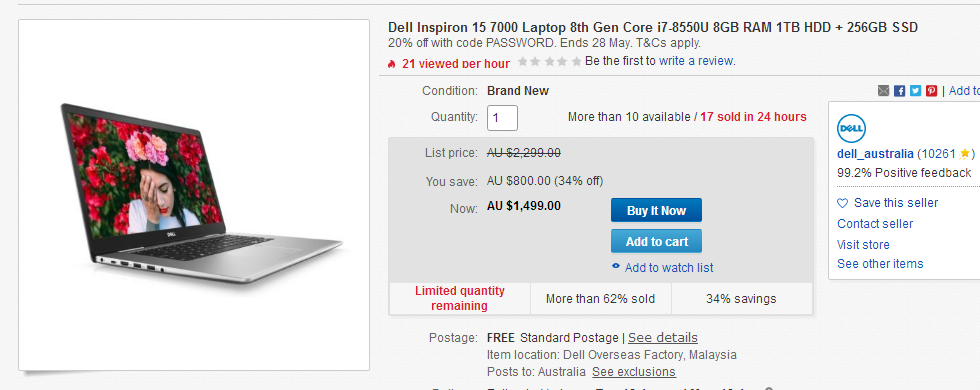Viewport: 980px width, 390px height.
Task: Visit the seller's store
Action: pyautogui.click(x=863, y=244)
